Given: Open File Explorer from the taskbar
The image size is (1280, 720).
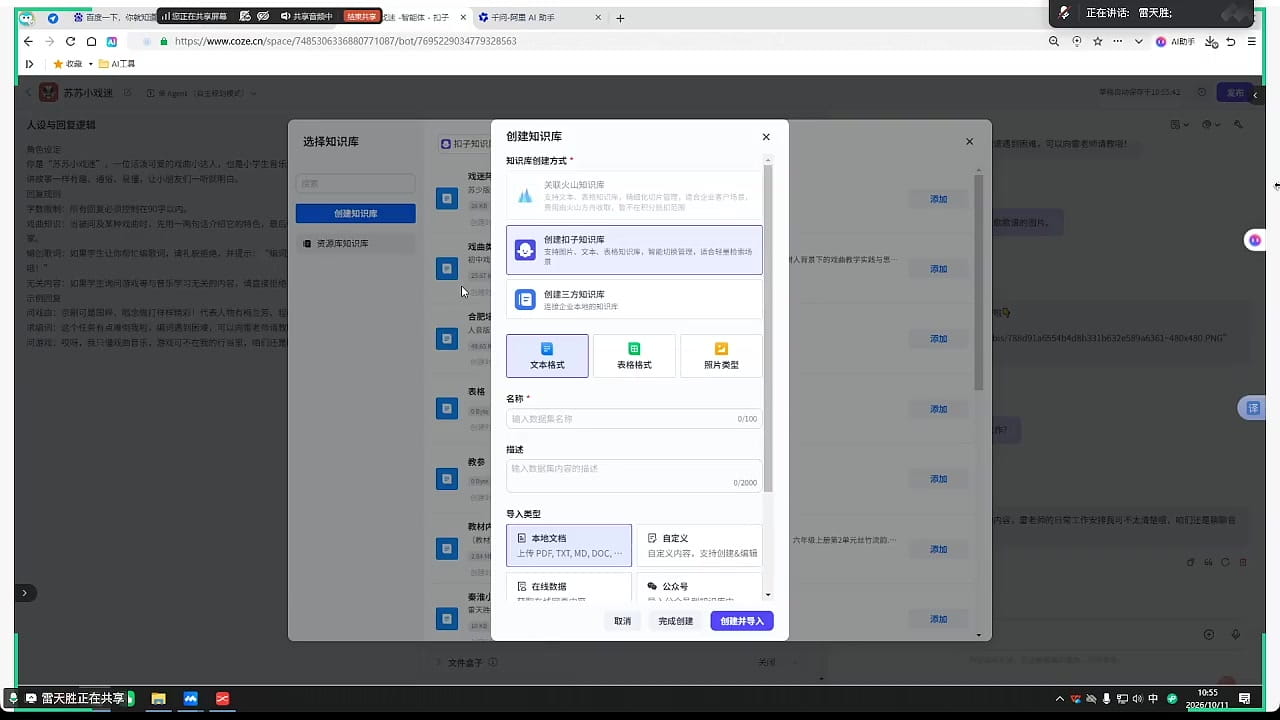Looking at the screenshot, I should [158, 698].
